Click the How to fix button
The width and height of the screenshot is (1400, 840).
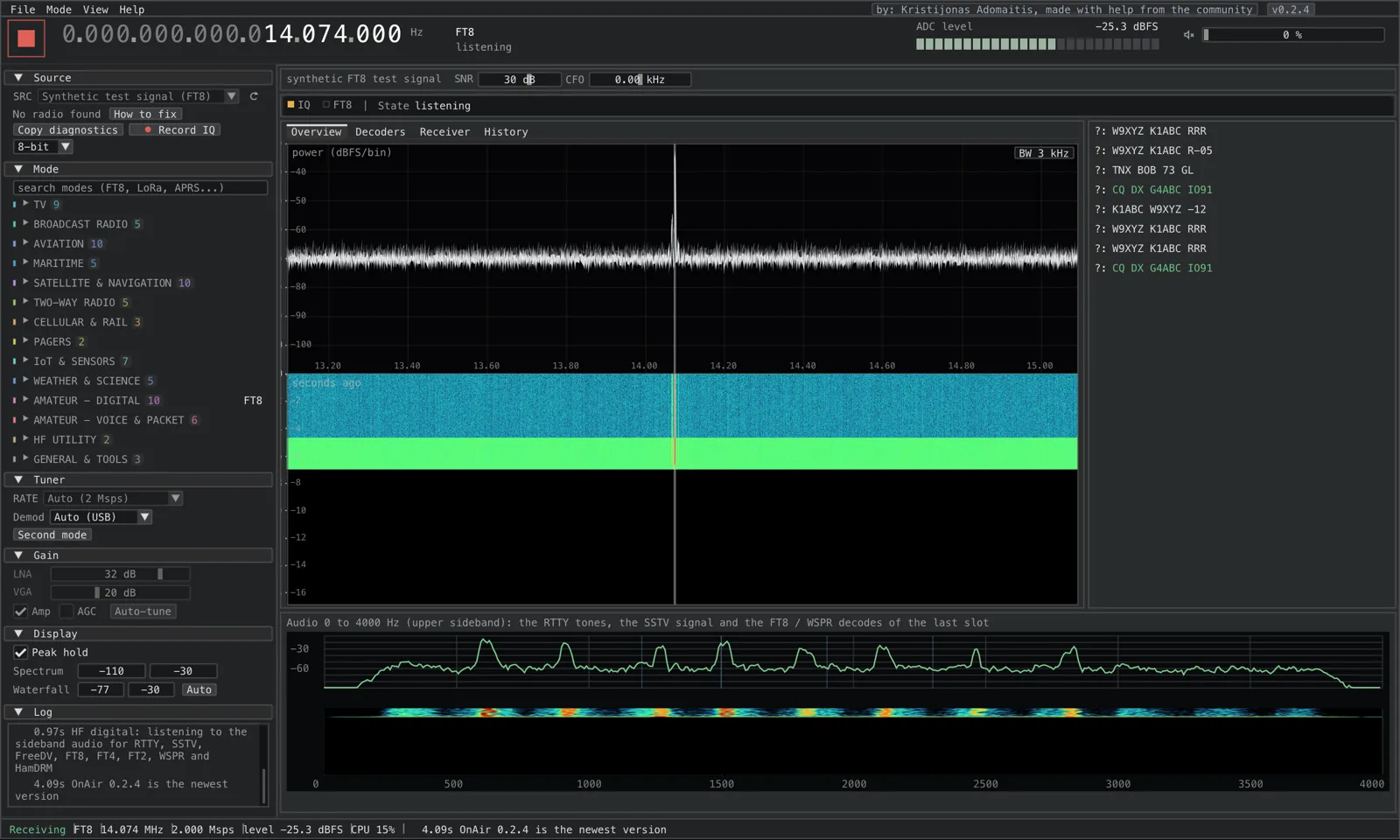click(145, 114)
